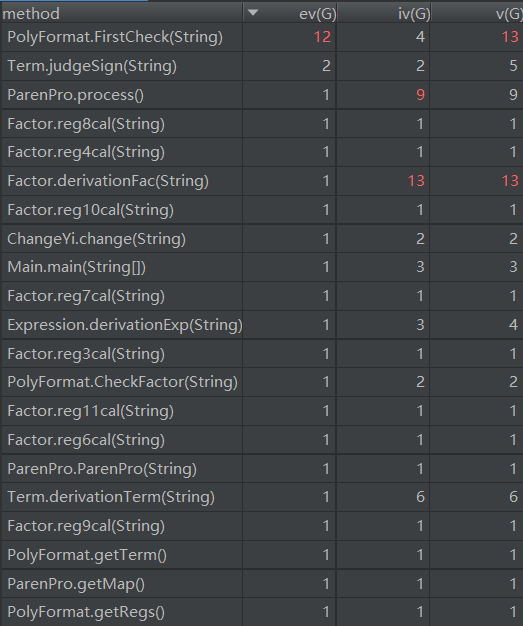
Task: Select the PolyFormat.getRegs() row
Action: click(262, 612)
